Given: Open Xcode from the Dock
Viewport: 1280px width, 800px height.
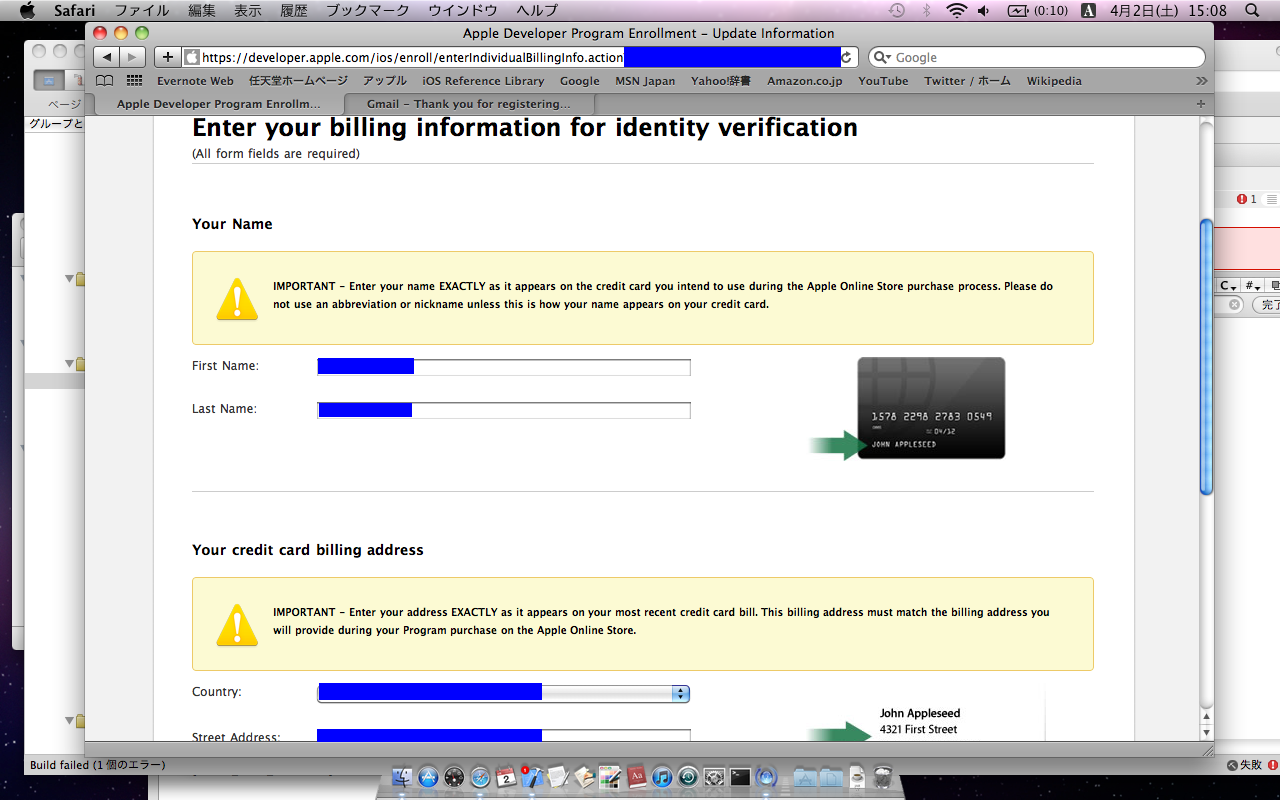Looking at the screenshot, I should click(532, 777).
